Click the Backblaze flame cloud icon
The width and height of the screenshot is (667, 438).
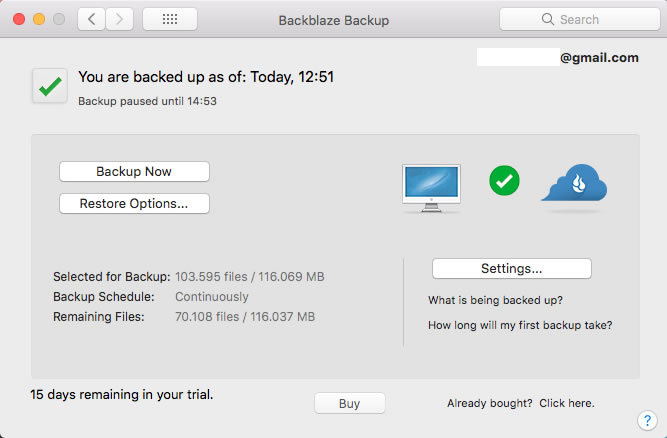tap(574, 183)
